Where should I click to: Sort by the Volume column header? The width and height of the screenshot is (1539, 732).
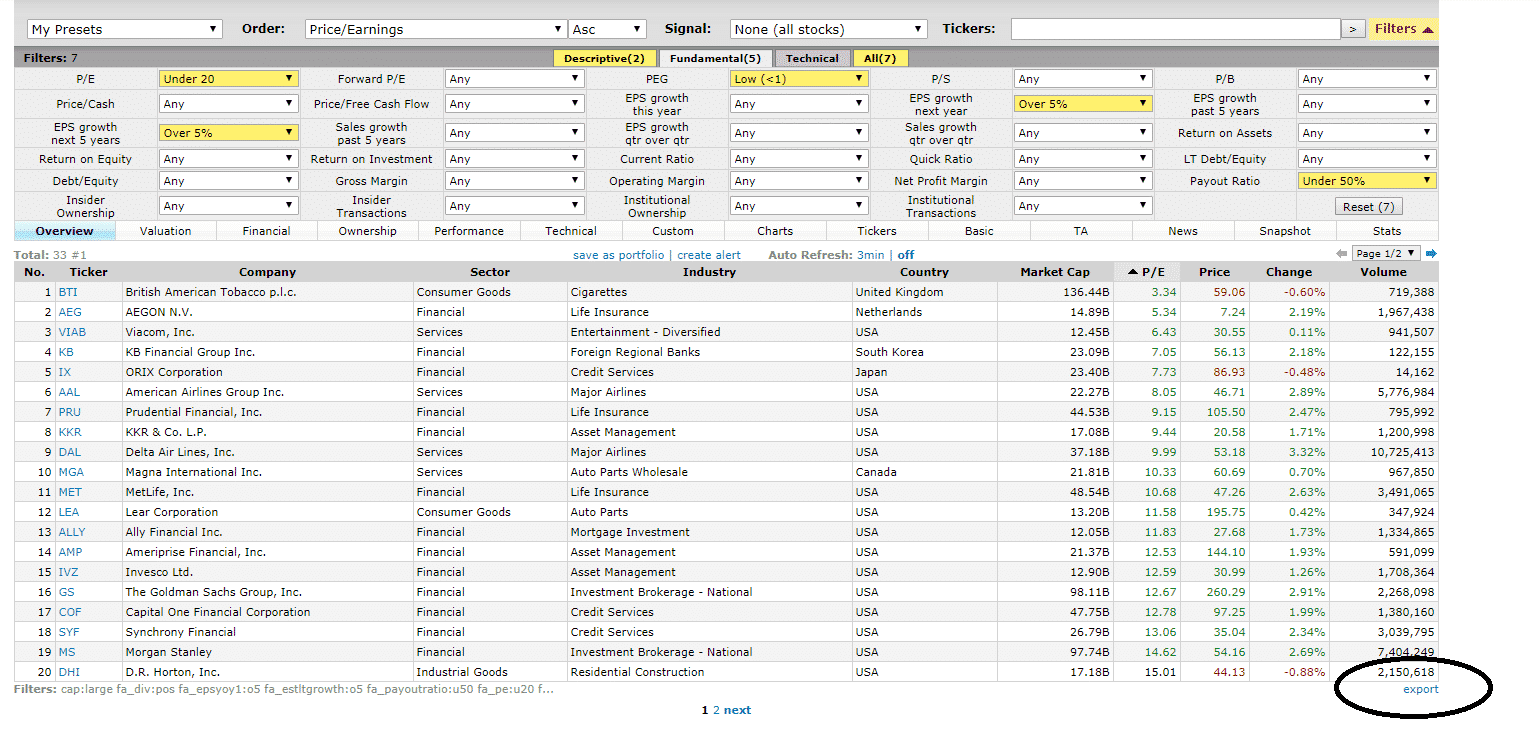tap(1383, 272)
